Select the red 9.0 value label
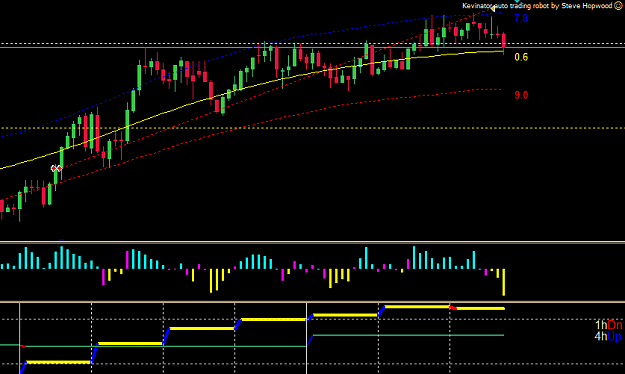The image size is (625, 374). pos(521,95)
